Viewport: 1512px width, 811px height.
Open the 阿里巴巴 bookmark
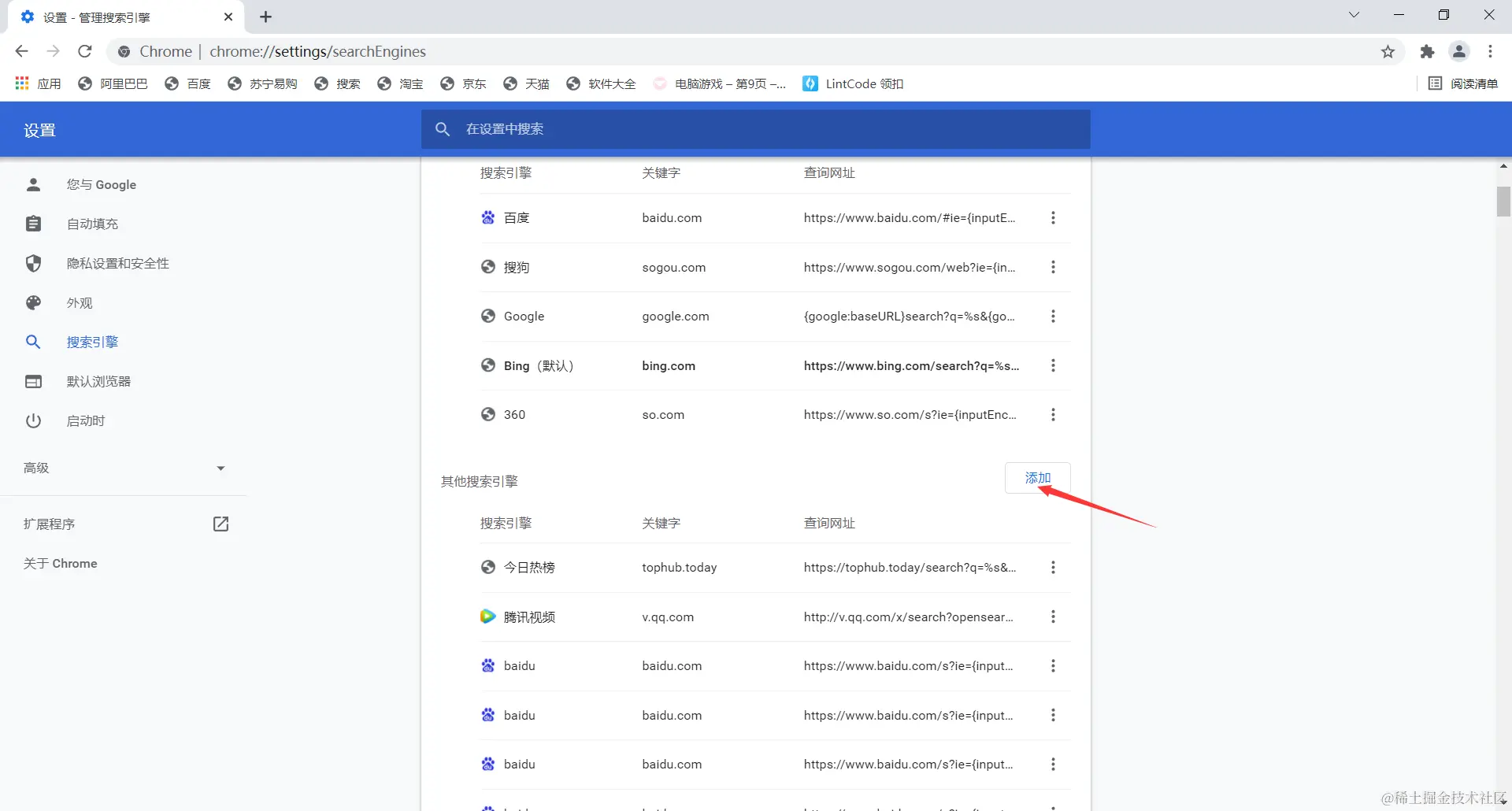coord(113,83)
